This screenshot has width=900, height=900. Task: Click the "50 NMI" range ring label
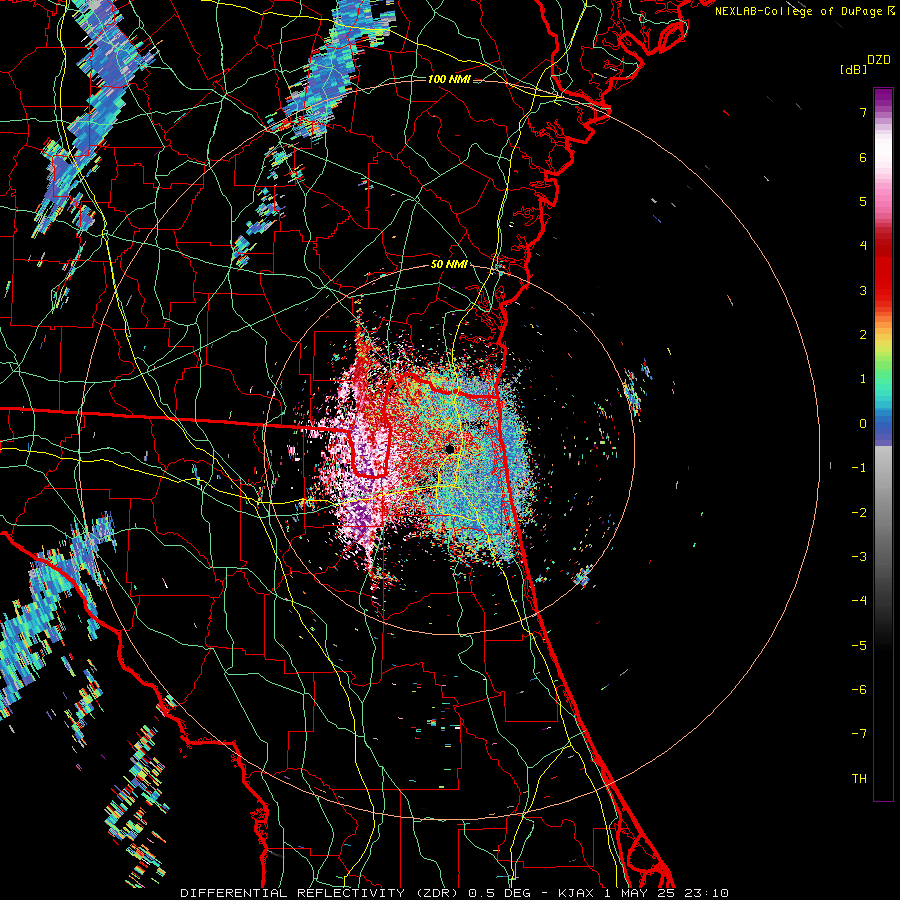449,265
